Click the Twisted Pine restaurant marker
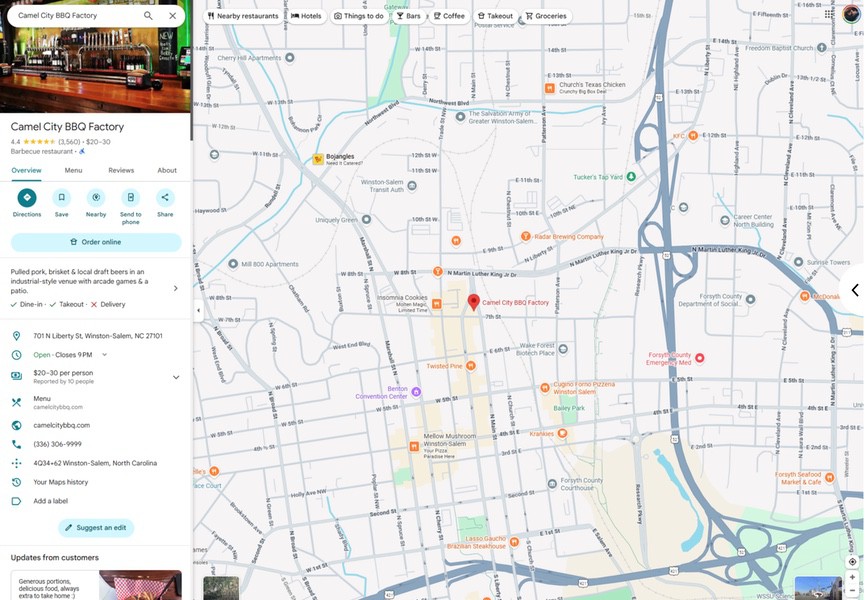Screen dimensions: 865x600 471,366
